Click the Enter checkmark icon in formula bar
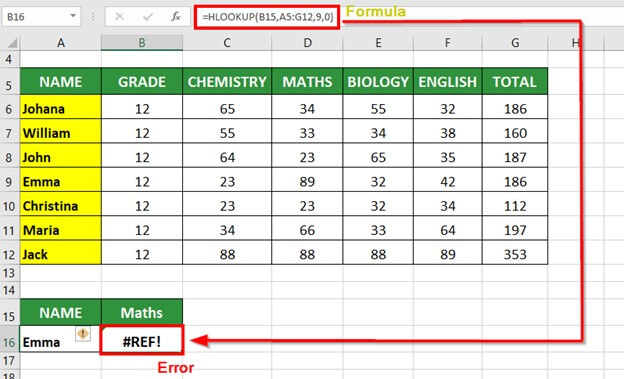 pyautogui.click(x=148, y=17)
